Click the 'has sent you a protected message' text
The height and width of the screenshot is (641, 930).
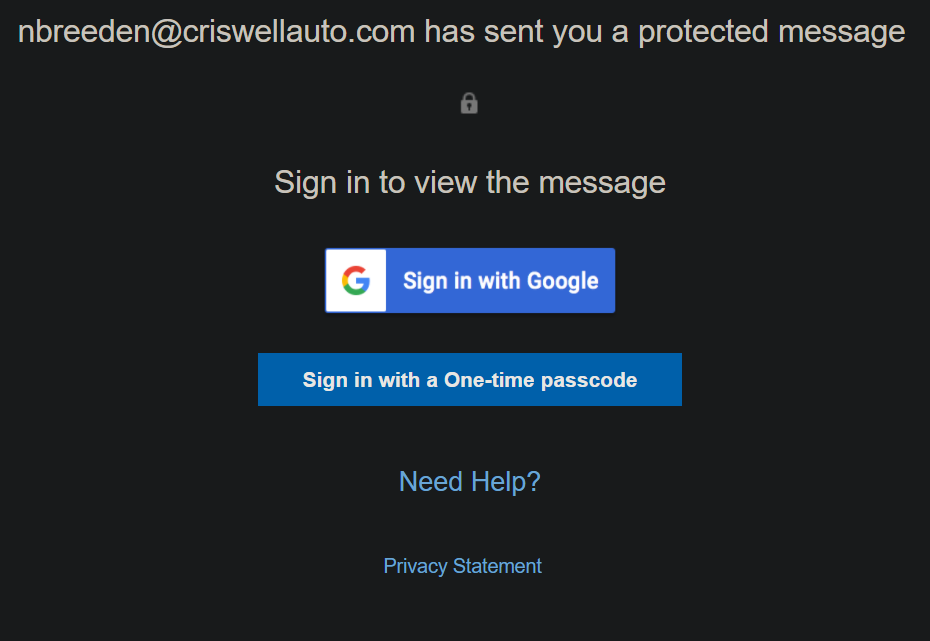tap(665, 32)
